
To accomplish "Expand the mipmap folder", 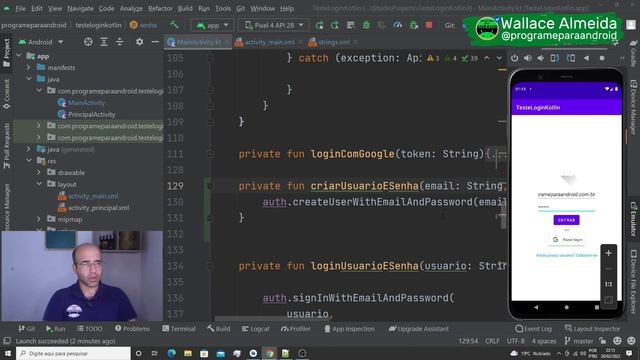I will pos(39,219).
